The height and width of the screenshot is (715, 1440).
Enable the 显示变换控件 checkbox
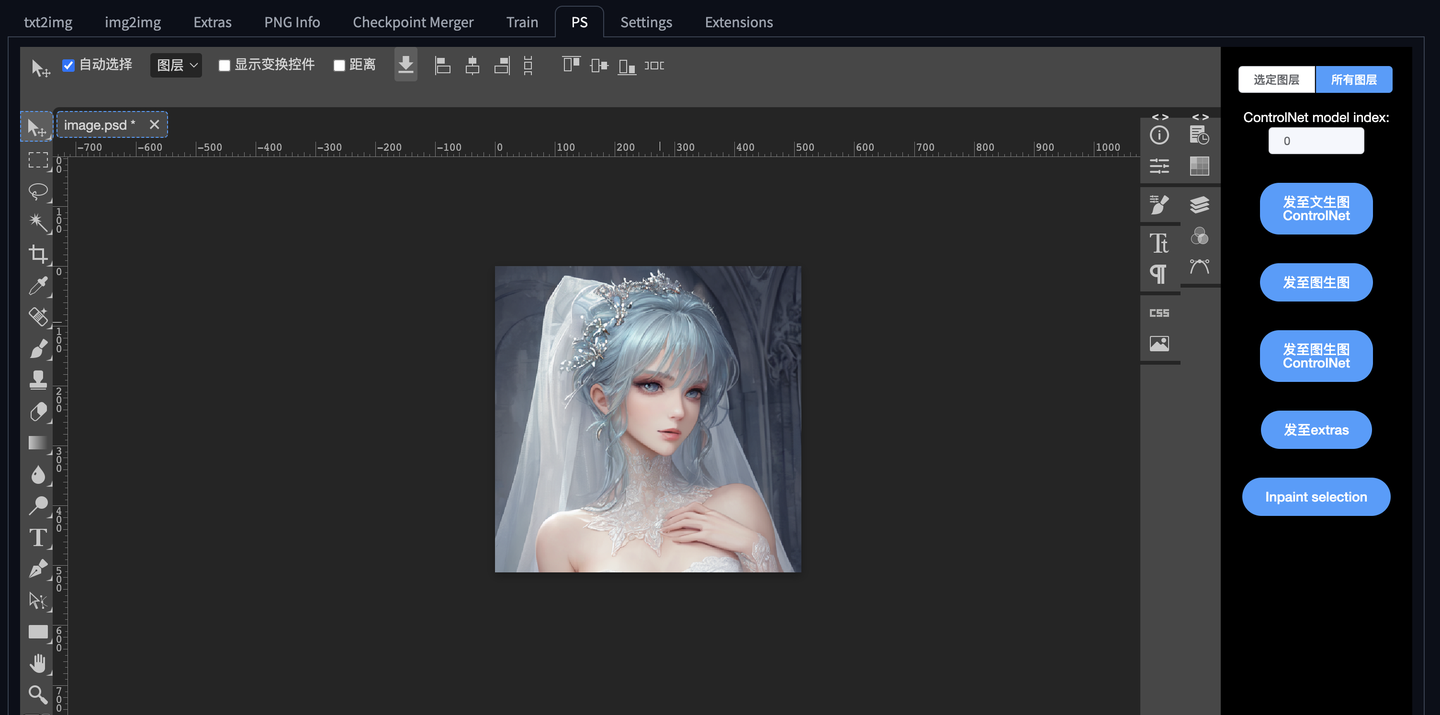click(225, 65)
